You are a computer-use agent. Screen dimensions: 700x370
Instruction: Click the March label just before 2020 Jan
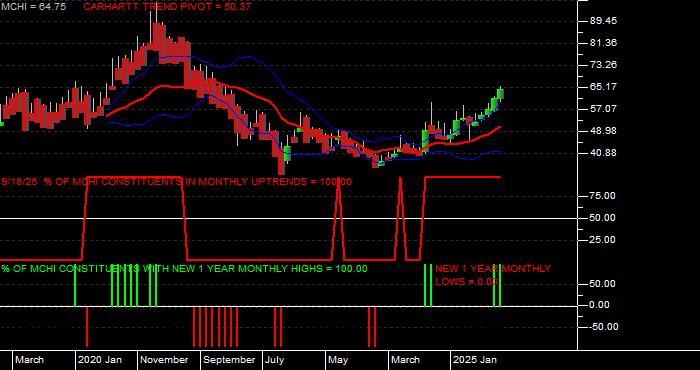pos(29,360)
